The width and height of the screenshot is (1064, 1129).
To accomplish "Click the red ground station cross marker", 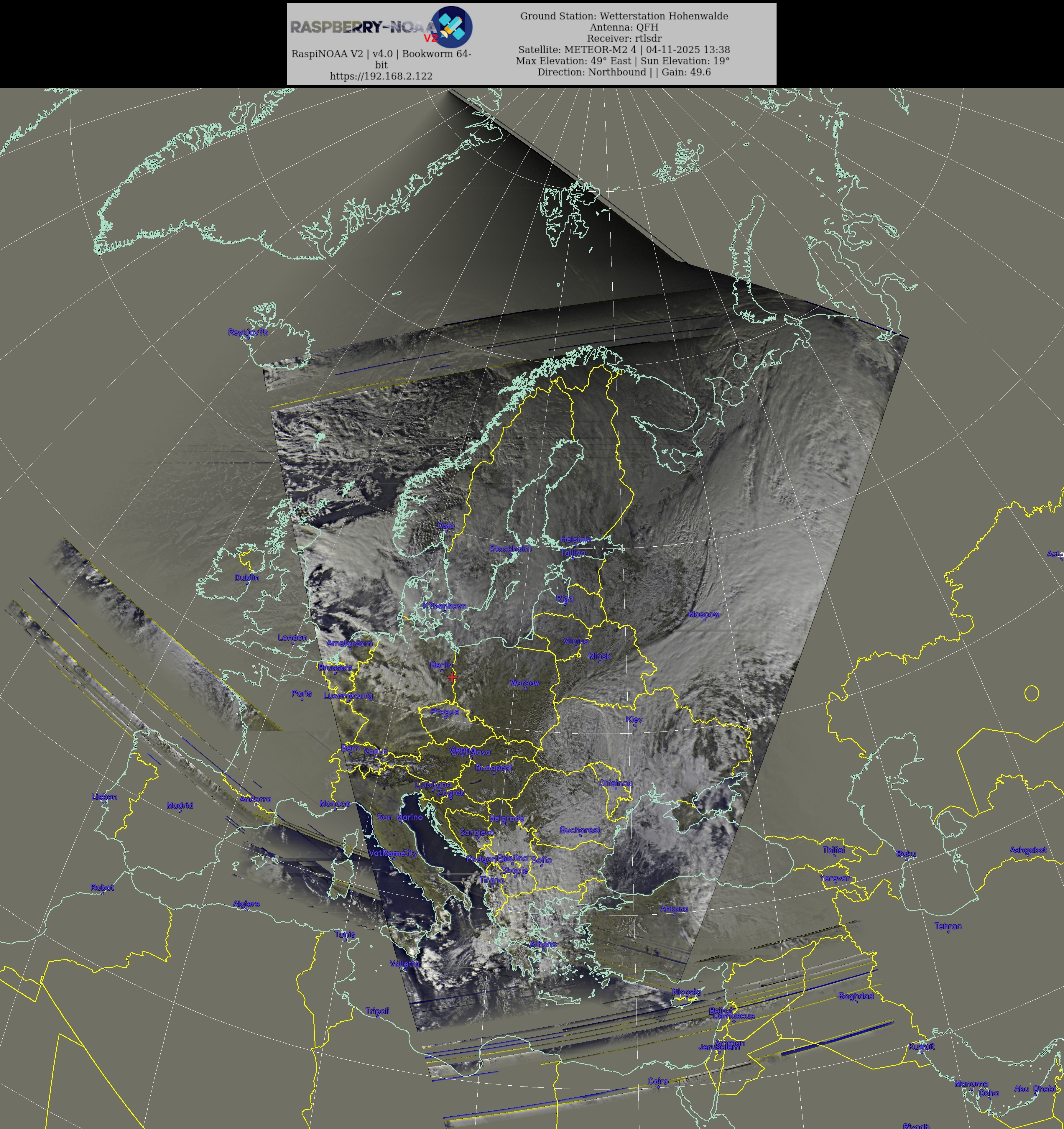I will pyautogui.click(x=452, y=677).
